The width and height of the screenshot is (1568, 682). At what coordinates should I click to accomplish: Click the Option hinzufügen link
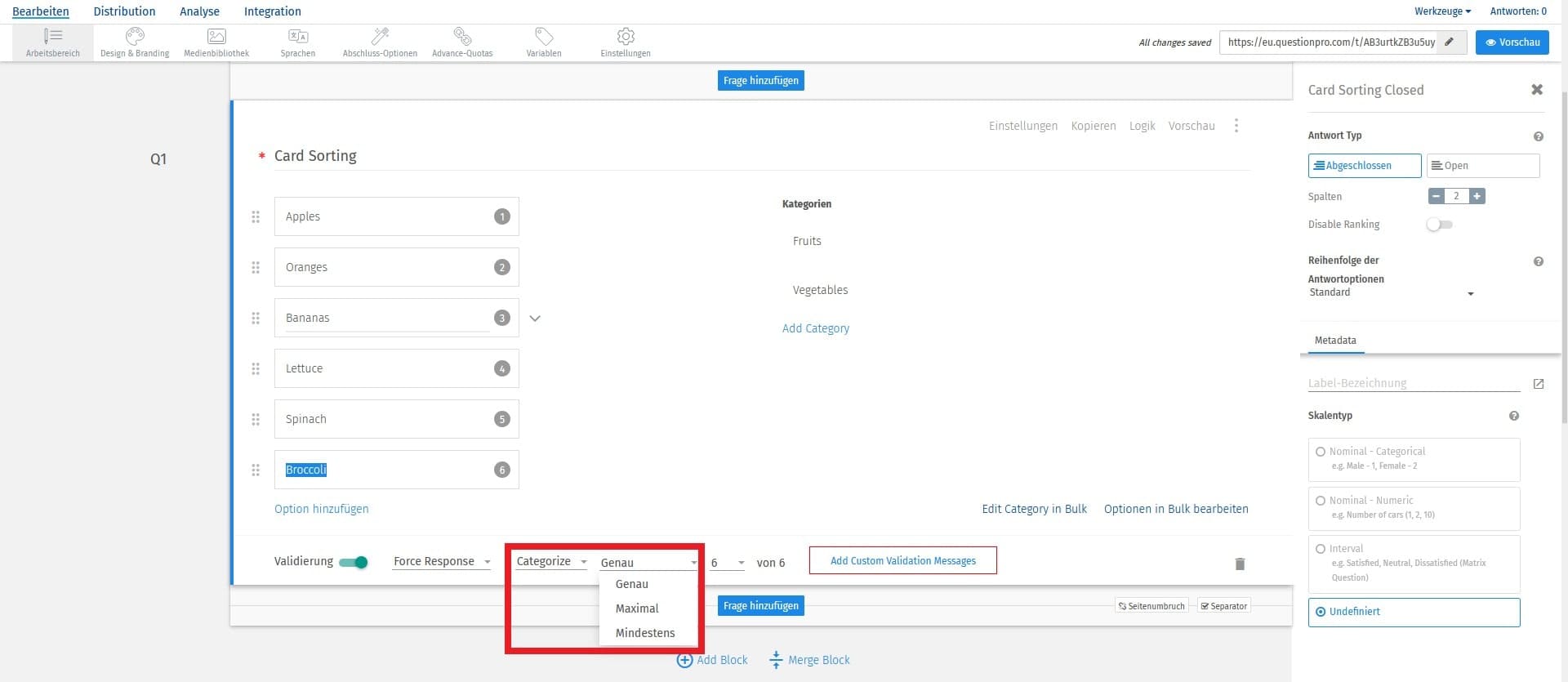(x=322, y=509)
